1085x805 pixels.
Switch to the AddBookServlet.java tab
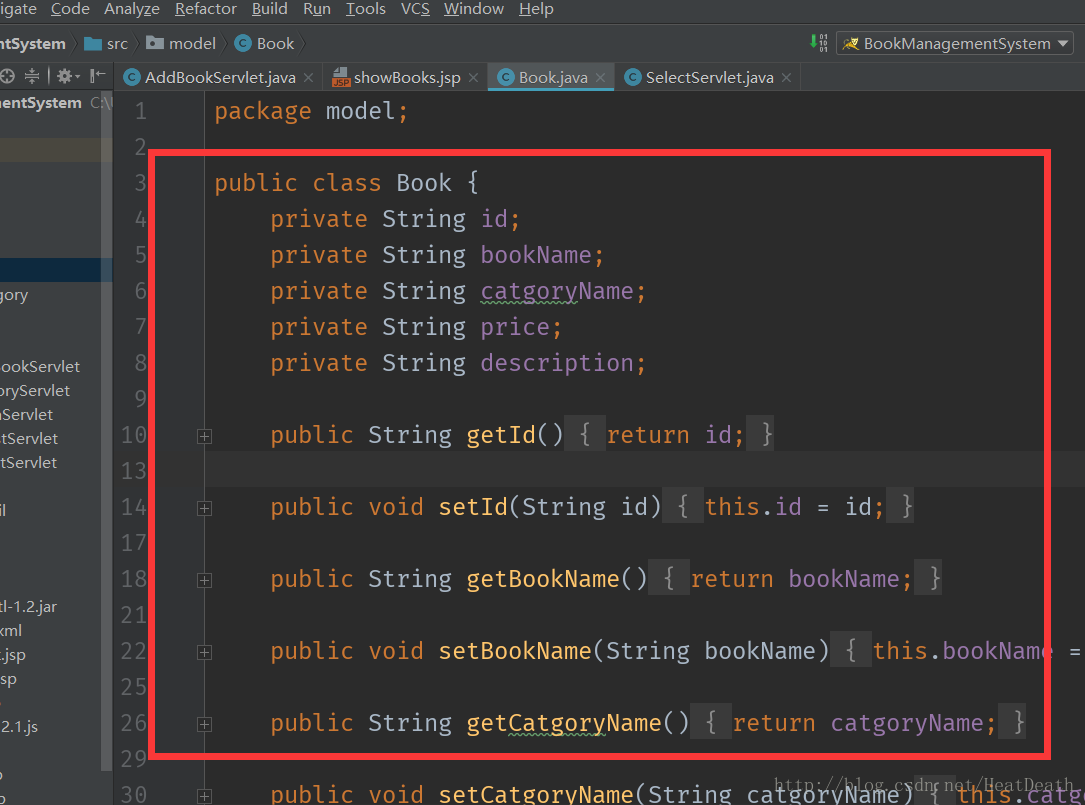point(220,78)
